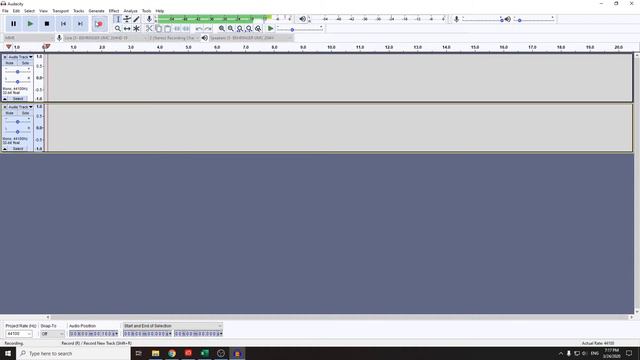This screenshot has width=640, height=360.
Task: Click Select button on the second track
Action: point(18,149)
